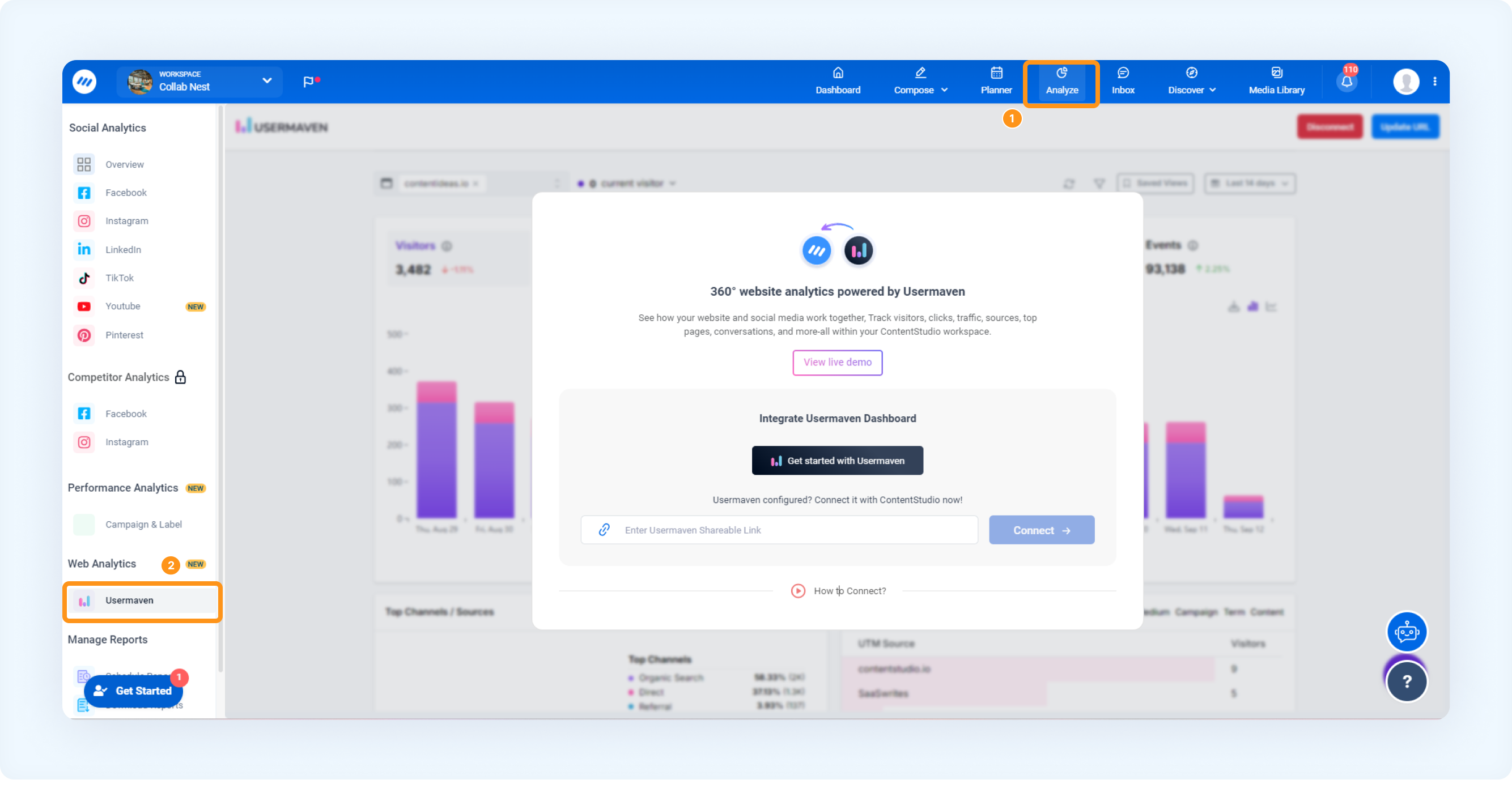1512x788 pixels.
Task: Click the red Disconnect button
Action: pos(1330,127)
